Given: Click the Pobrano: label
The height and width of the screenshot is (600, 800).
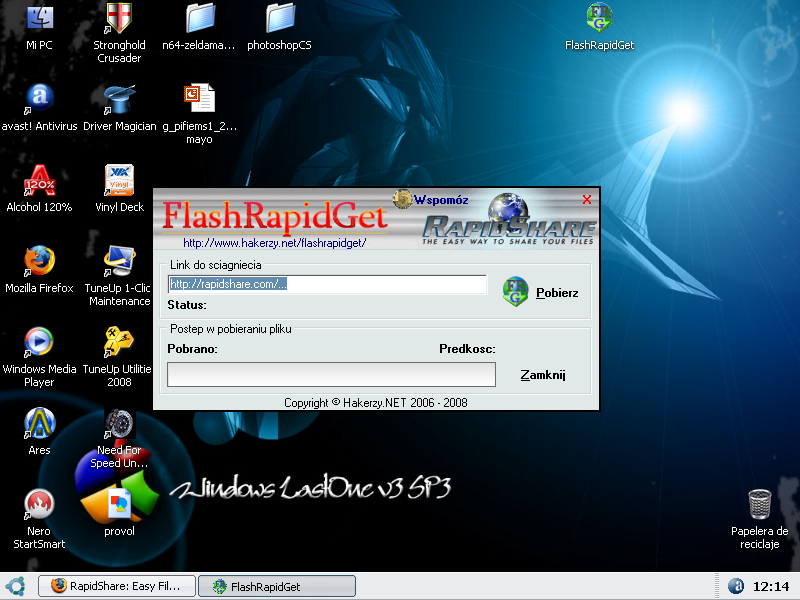Looking at the screenshot, I should 192,349.
